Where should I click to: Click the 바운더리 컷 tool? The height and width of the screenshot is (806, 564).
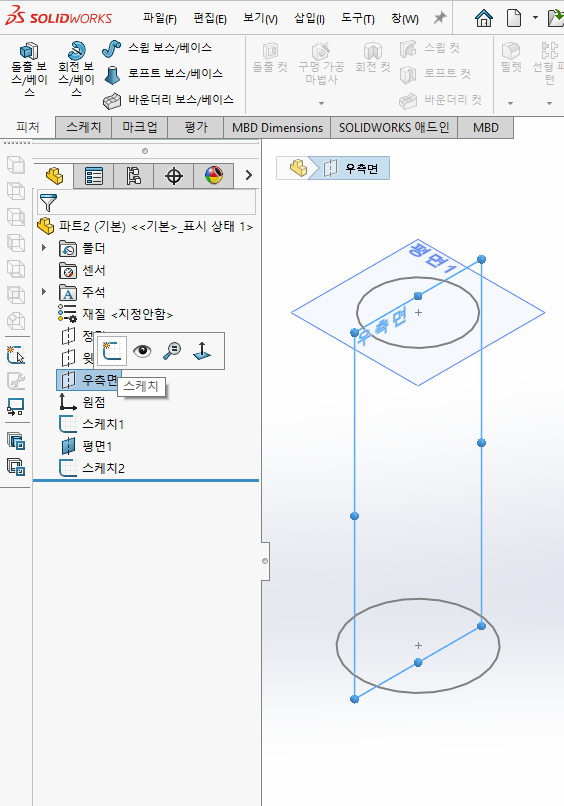(x=441, y=100)
